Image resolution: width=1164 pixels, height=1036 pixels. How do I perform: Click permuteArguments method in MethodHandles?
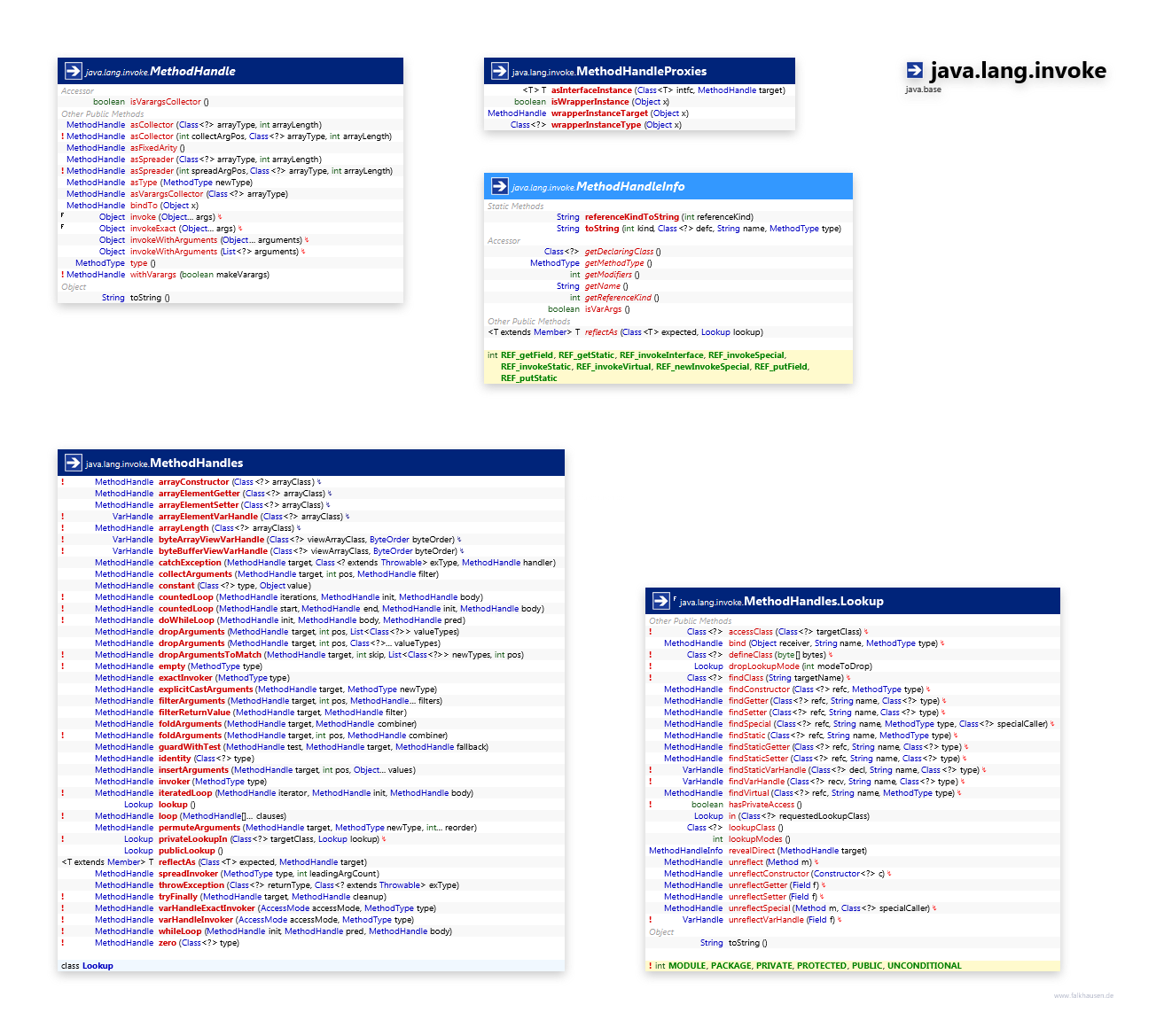click(x=199, y=828)
